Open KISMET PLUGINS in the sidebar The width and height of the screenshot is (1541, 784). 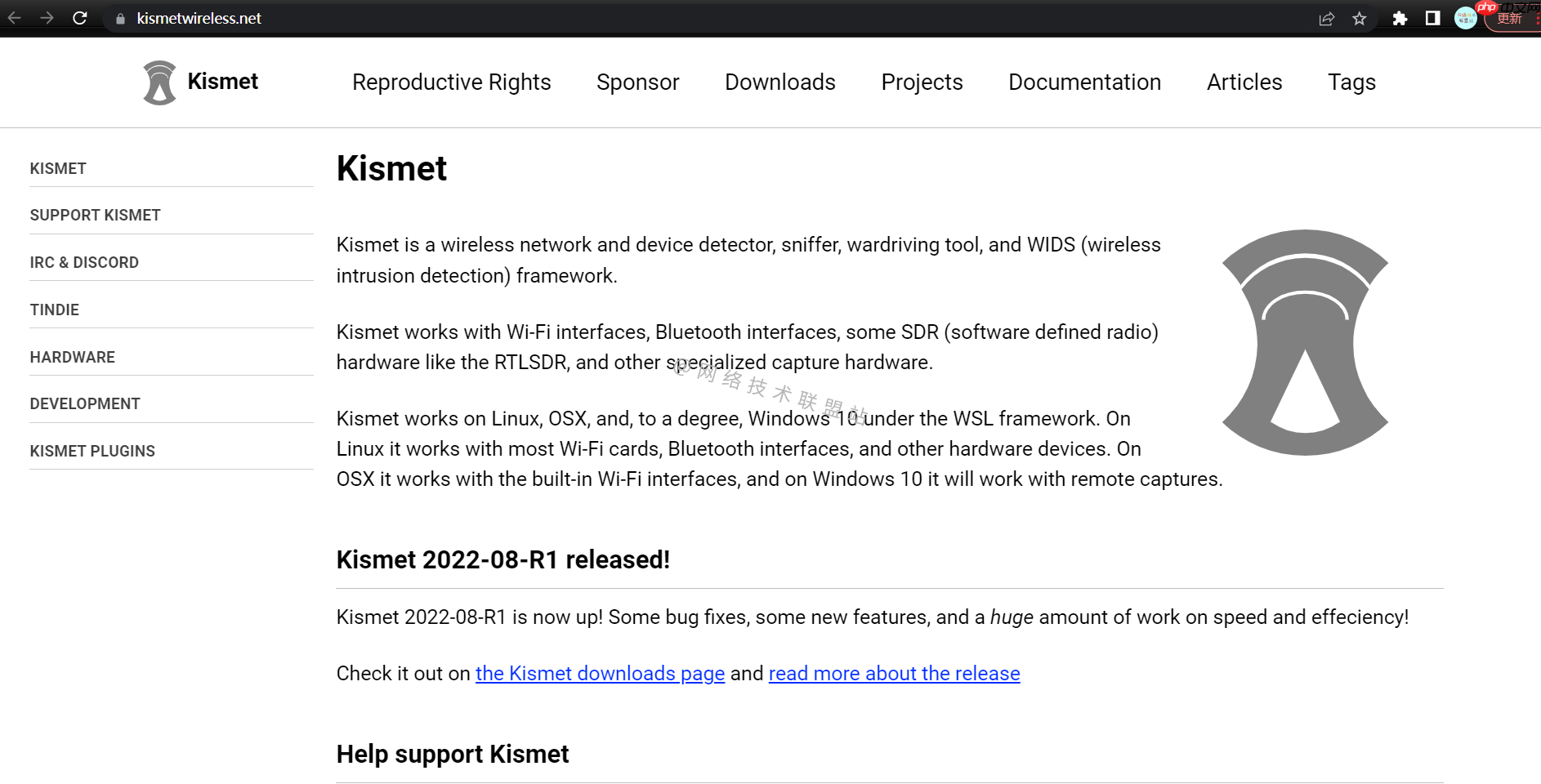coord(92,452)
